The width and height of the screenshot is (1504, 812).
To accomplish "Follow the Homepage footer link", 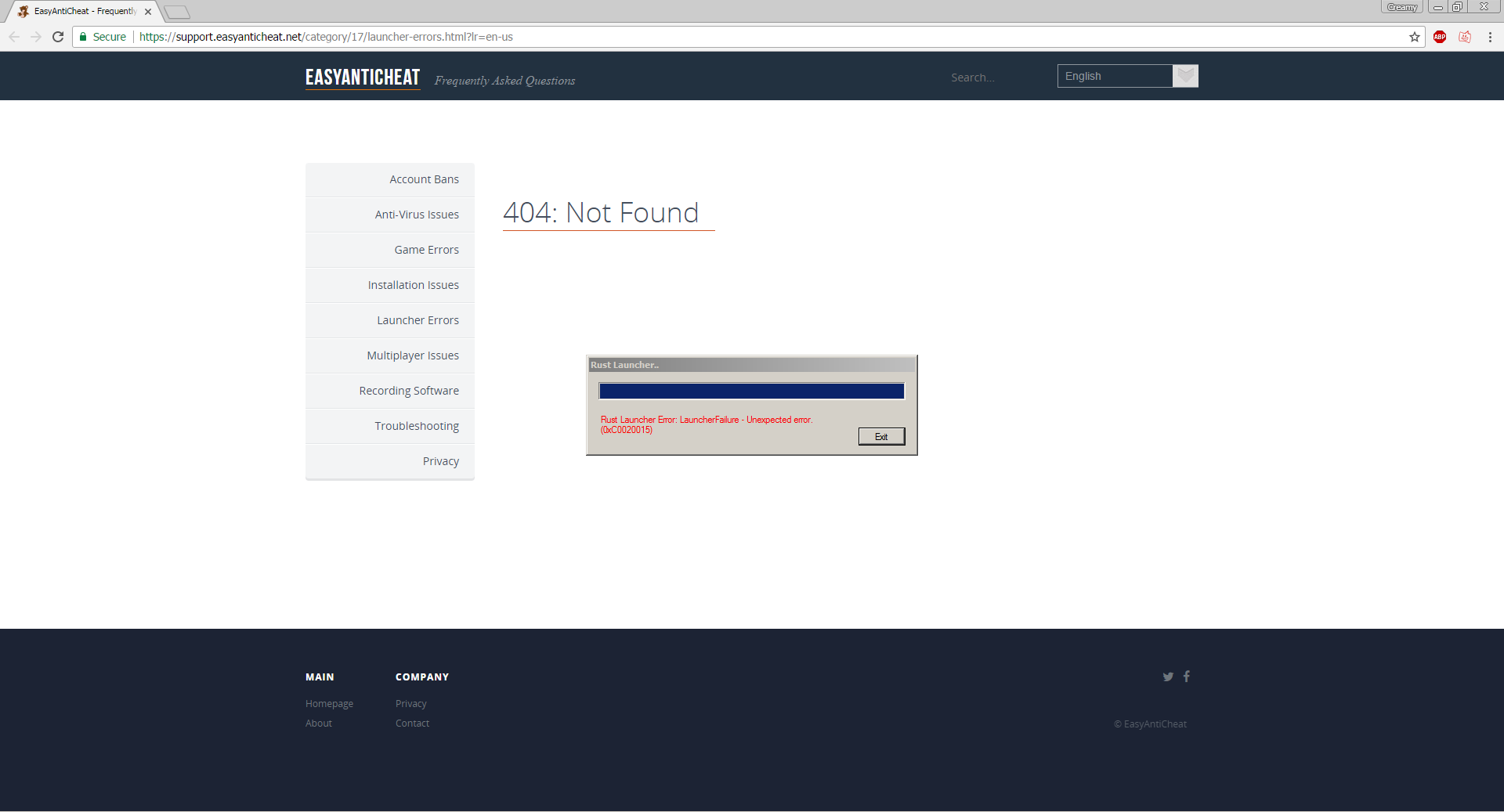I will (329, 704).
